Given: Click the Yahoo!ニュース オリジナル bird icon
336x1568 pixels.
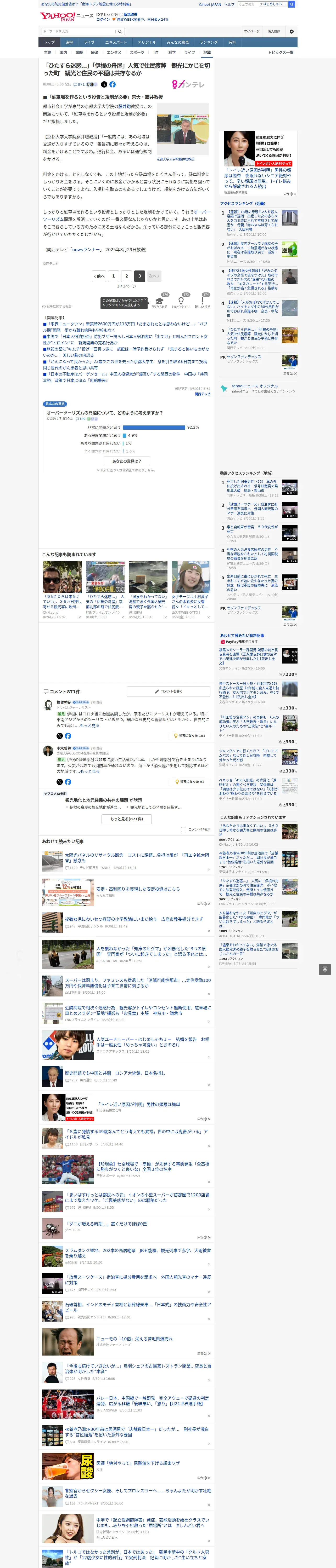Looking at the screenshot, I should (x=225, y=388).
